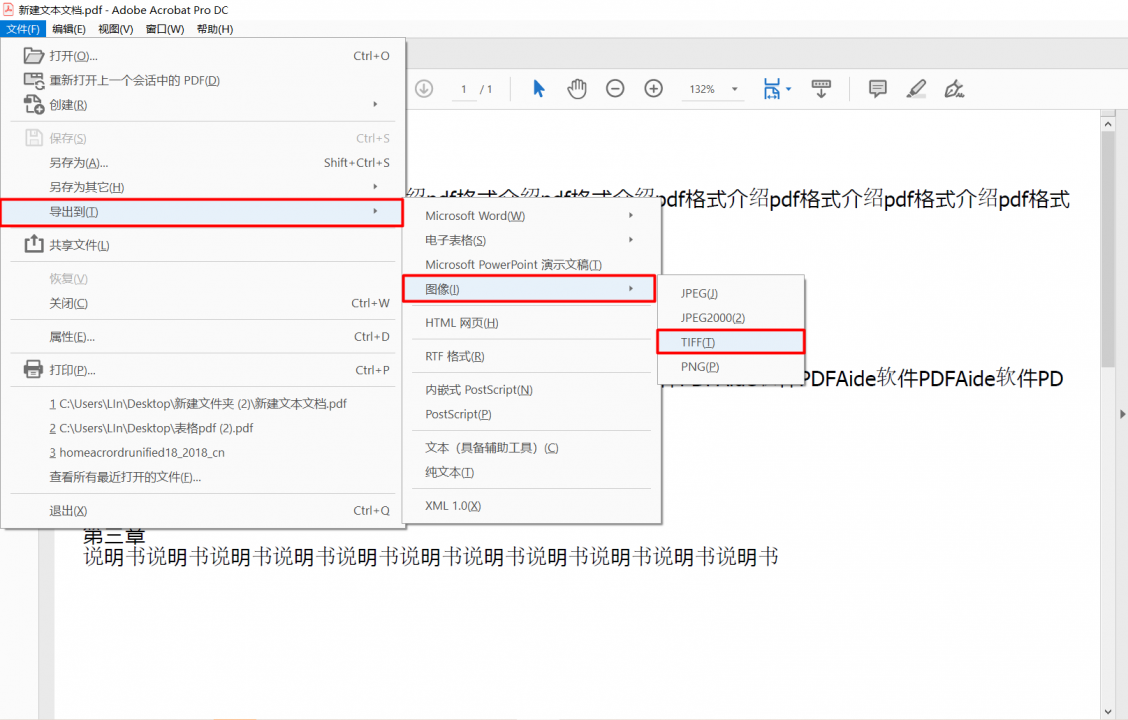
Task: Export to RTF 格式(R)
Action: coord(531,356)
